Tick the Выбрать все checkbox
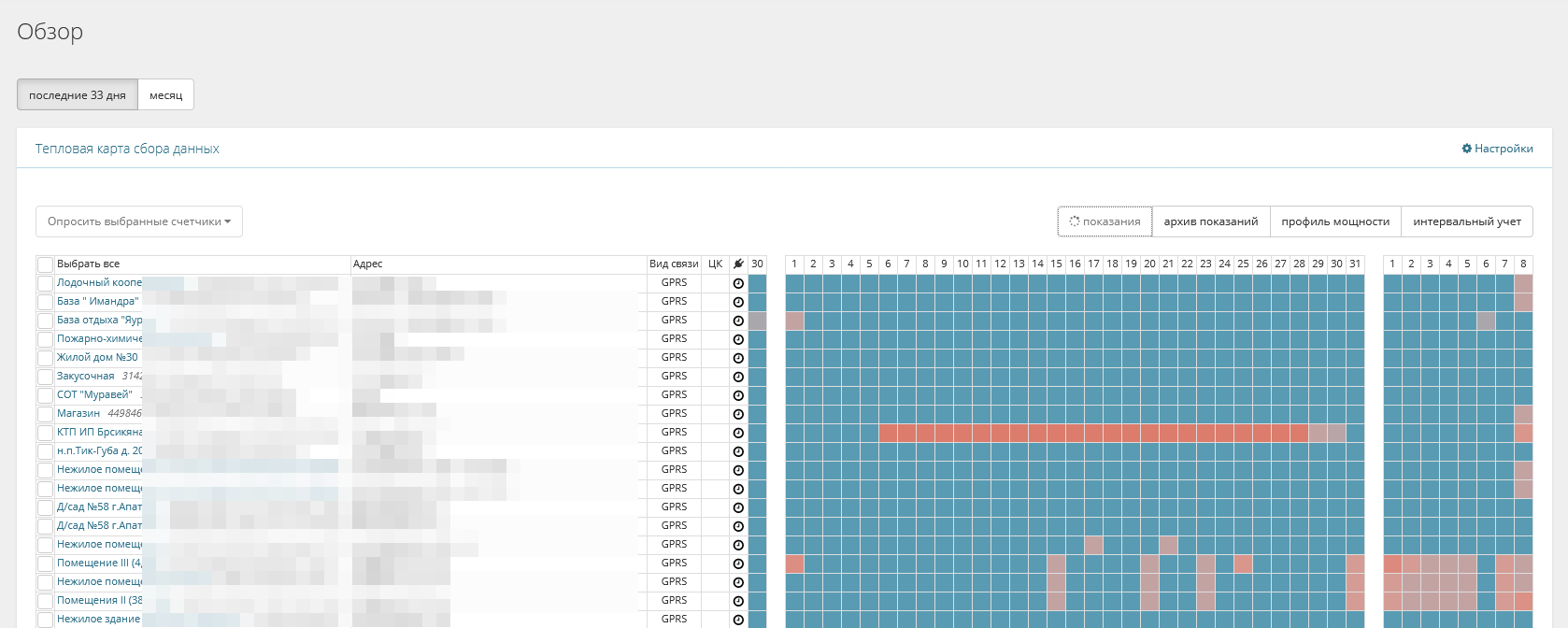The width and height of the screenshot is (1568, 628). [45, 264]
